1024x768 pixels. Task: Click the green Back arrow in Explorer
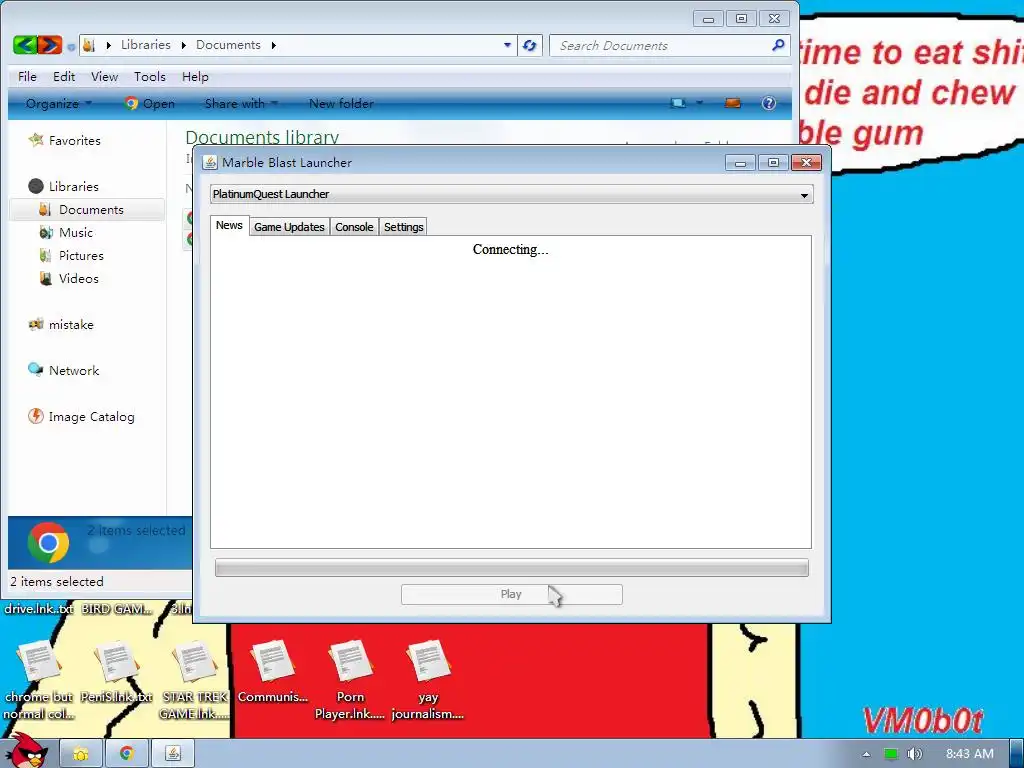tap(25, 44)
